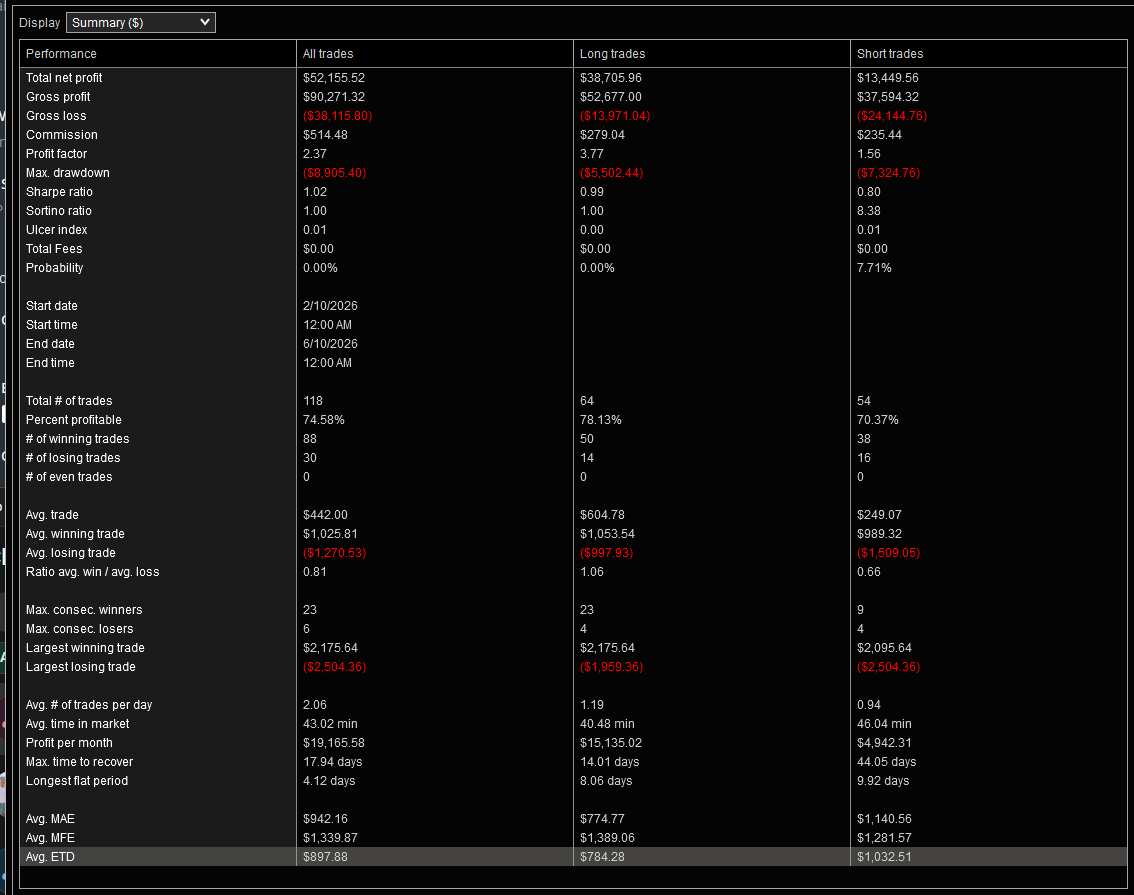Image resolution: width=1134 pixels, height=895 pixels.
Task: Select Long trades net profit $38,705.96
Action: click(610, 77)
